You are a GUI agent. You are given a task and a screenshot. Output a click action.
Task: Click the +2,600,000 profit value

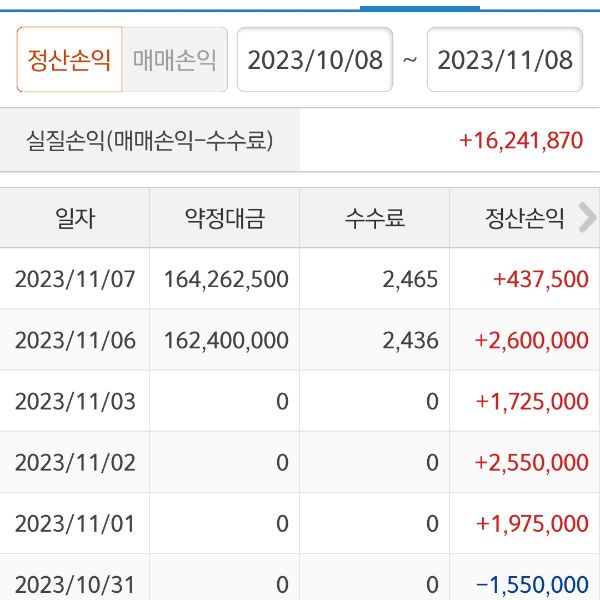[531, 340]
